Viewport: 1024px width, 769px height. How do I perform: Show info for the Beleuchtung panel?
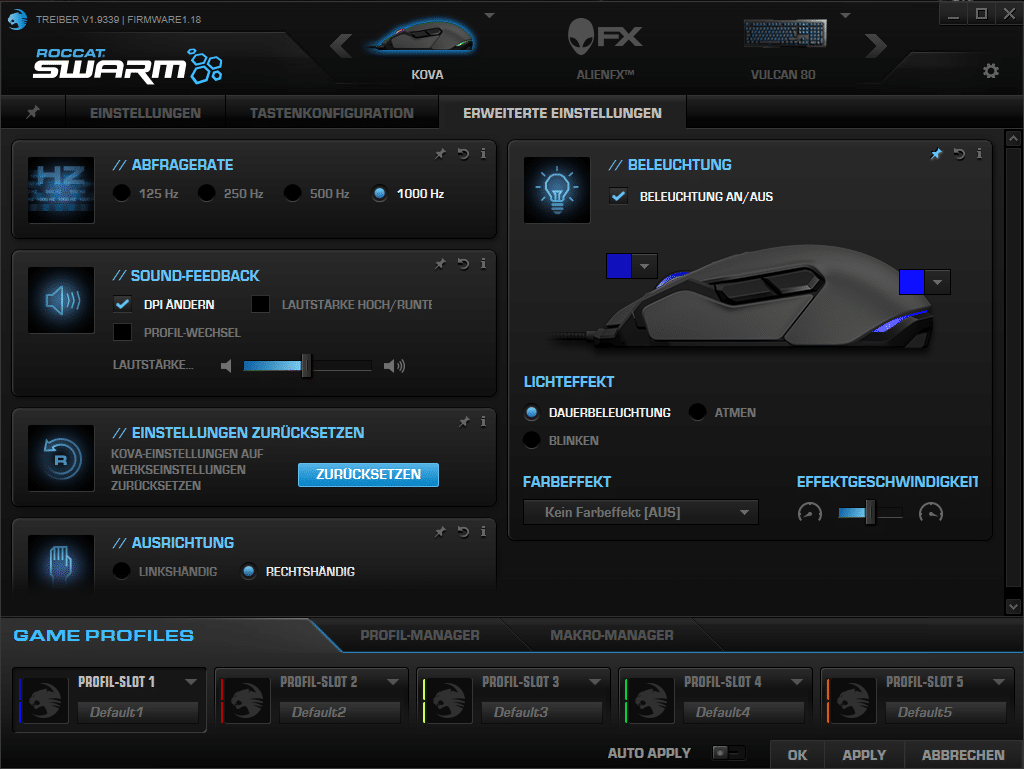(979, 154)
